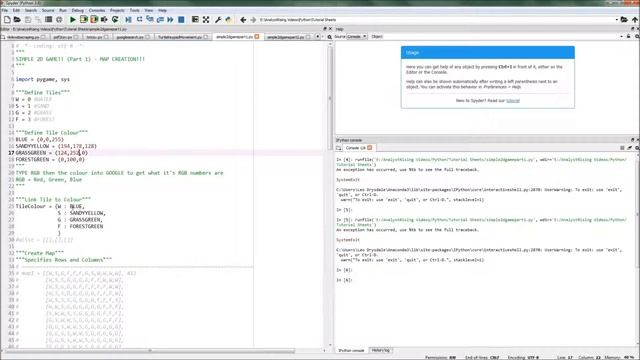Start debugging with the Debug file icon
Screen dimensions: 640x360
coord(128,20)
